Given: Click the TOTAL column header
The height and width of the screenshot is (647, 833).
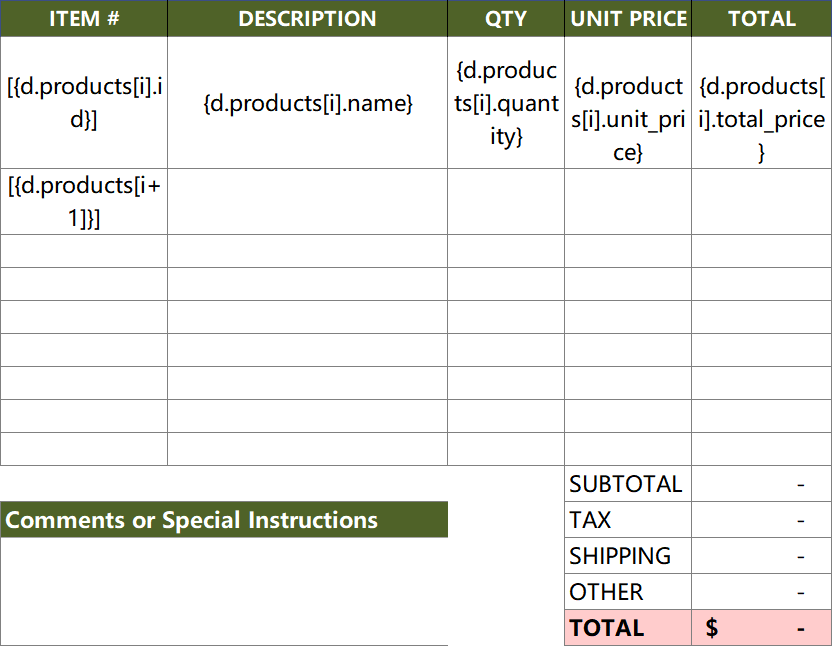Looking at the screenshot, I should point(761,19).
